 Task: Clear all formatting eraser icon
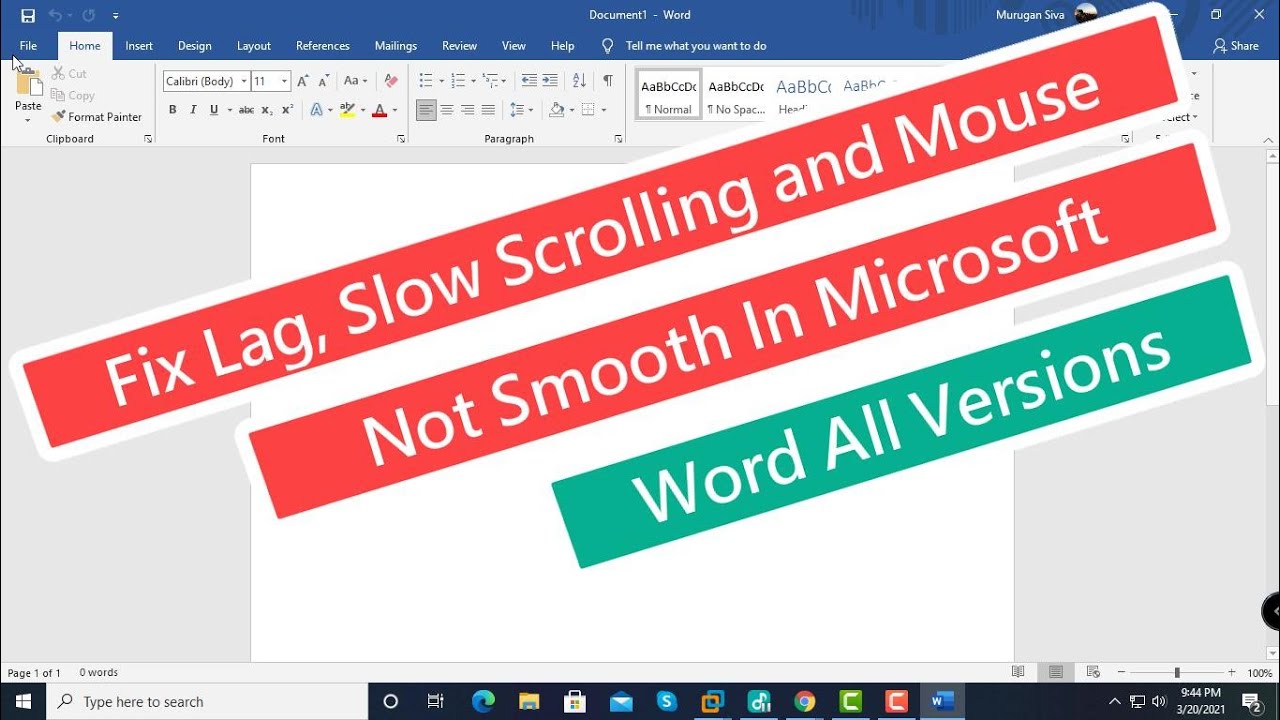[391, 81]
